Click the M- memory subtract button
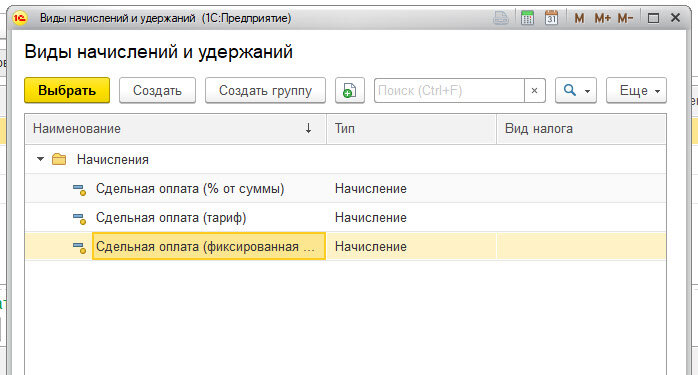This screenshot has width=698, height=375. 625,18
